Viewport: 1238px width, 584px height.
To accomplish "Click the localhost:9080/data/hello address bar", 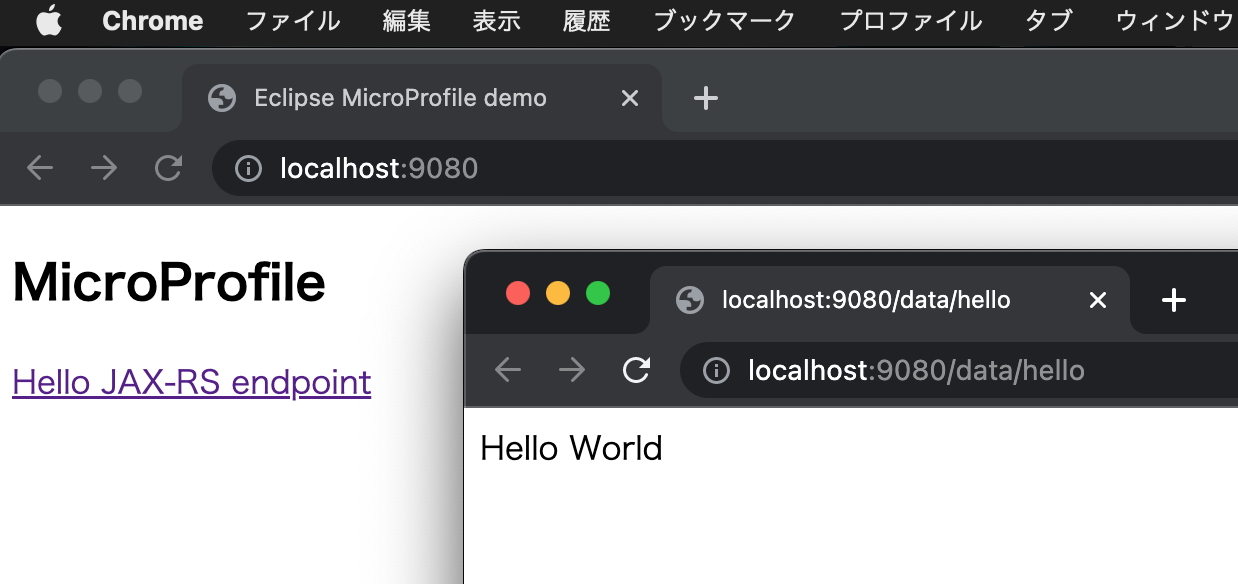I will click(x=959, y=370).
